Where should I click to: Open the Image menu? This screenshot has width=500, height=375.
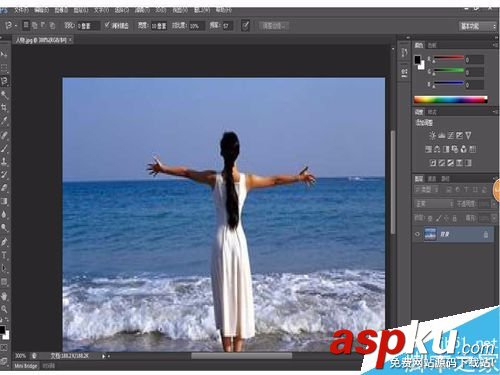point(61,10)
